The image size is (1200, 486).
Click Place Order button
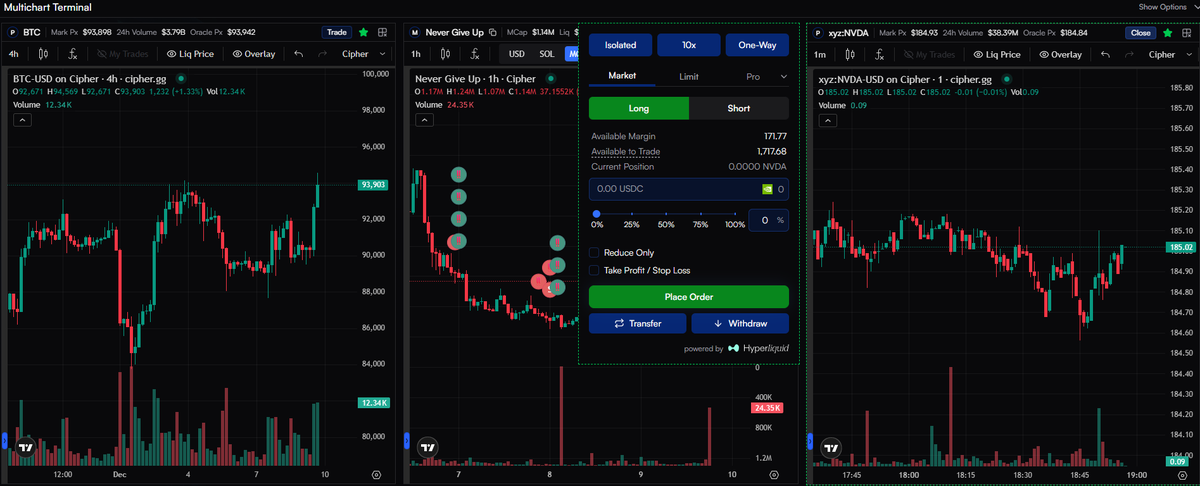pos(689,296)
